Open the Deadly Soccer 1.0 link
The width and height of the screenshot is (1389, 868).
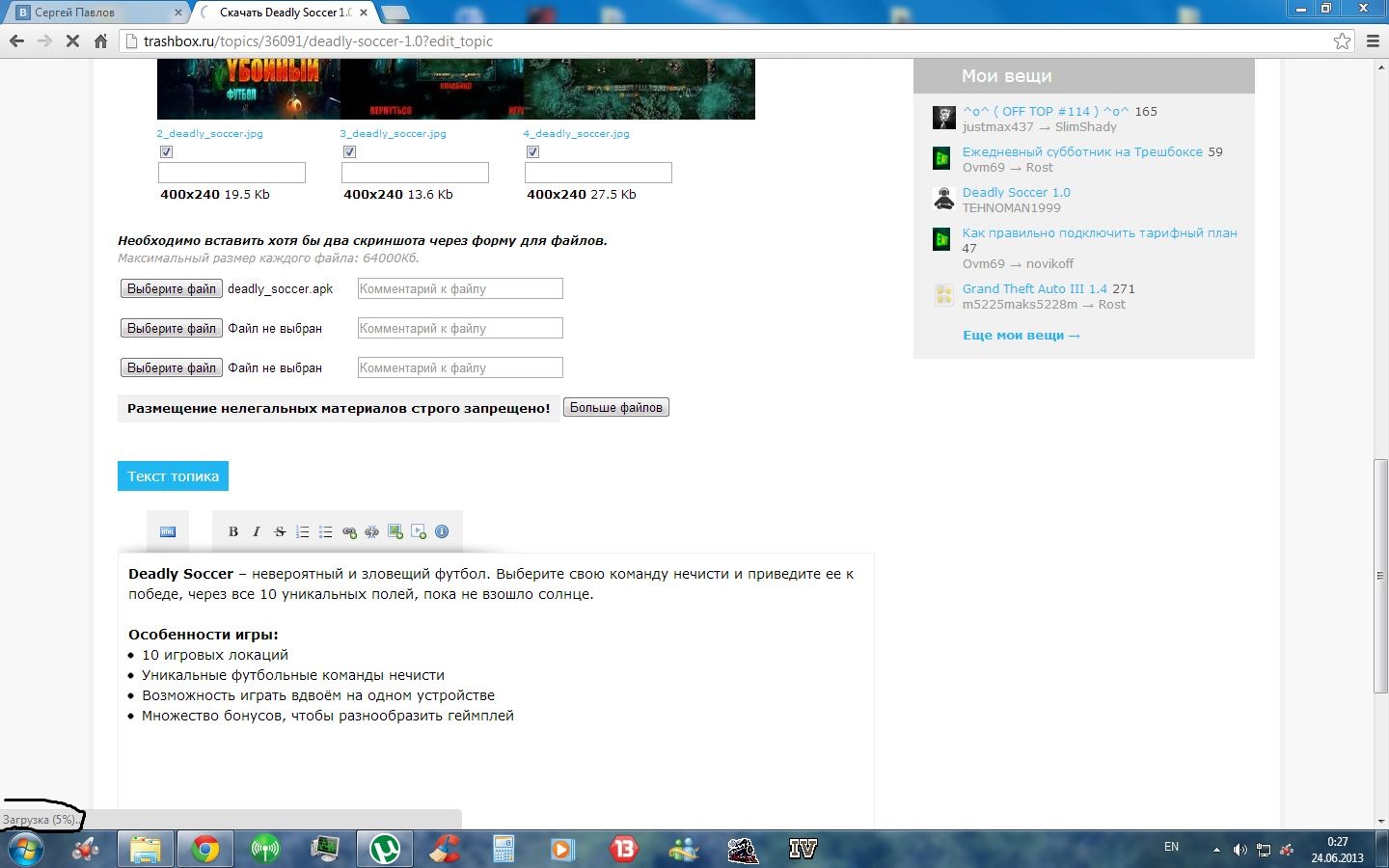coord(1017,193)
